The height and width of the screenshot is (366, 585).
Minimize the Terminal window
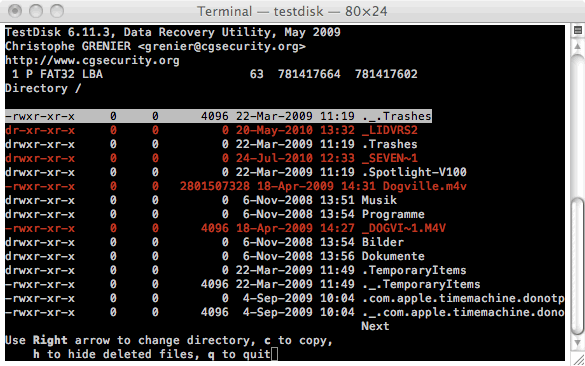[x=36, y=11]
